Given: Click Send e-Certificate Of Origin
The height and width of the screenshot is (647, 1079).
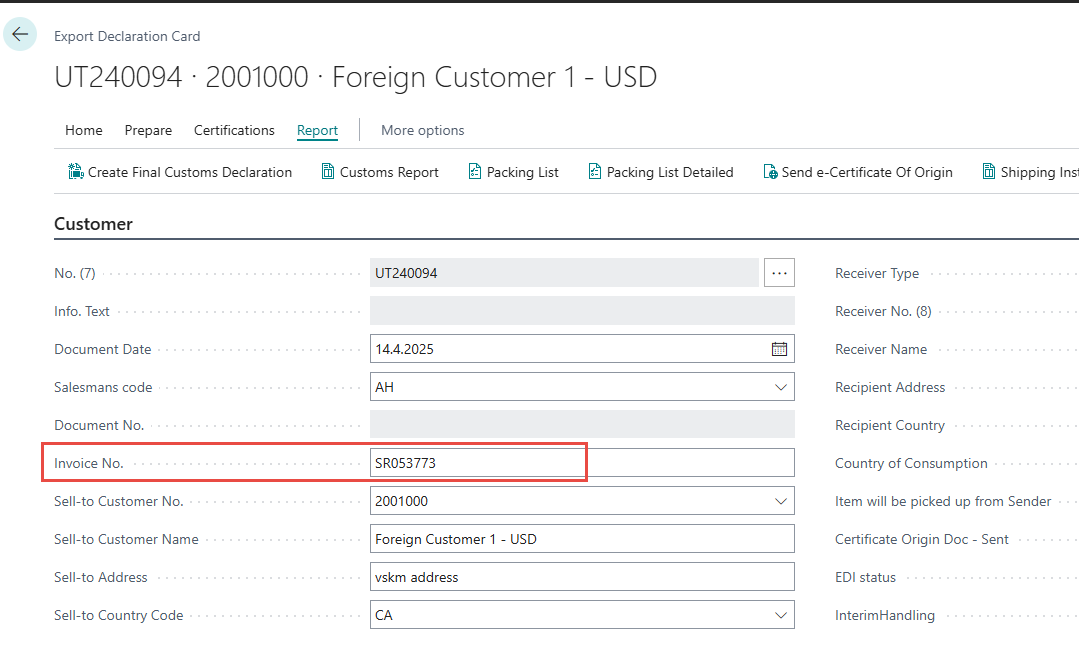Looking at the screenshot, I should 857,172.
